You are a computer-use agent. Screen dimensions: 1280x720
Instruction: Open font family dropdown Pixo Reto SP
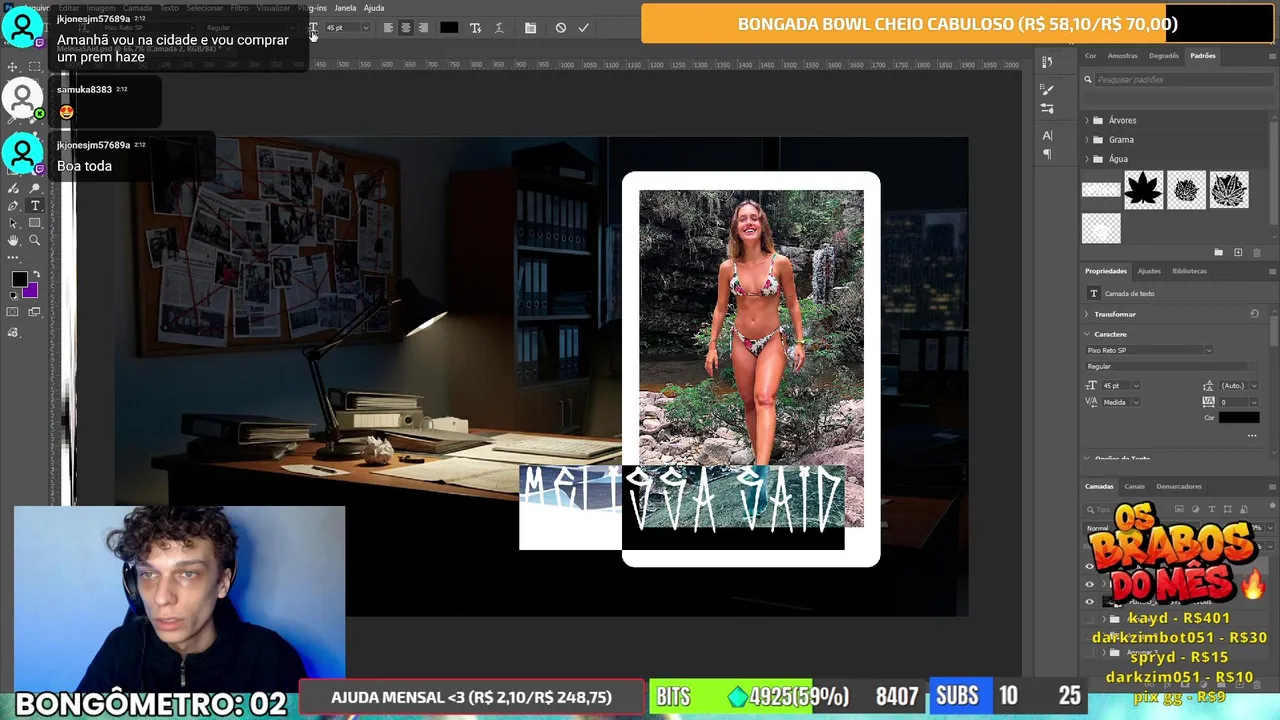pyautogui.click(x=1150, y=350)
